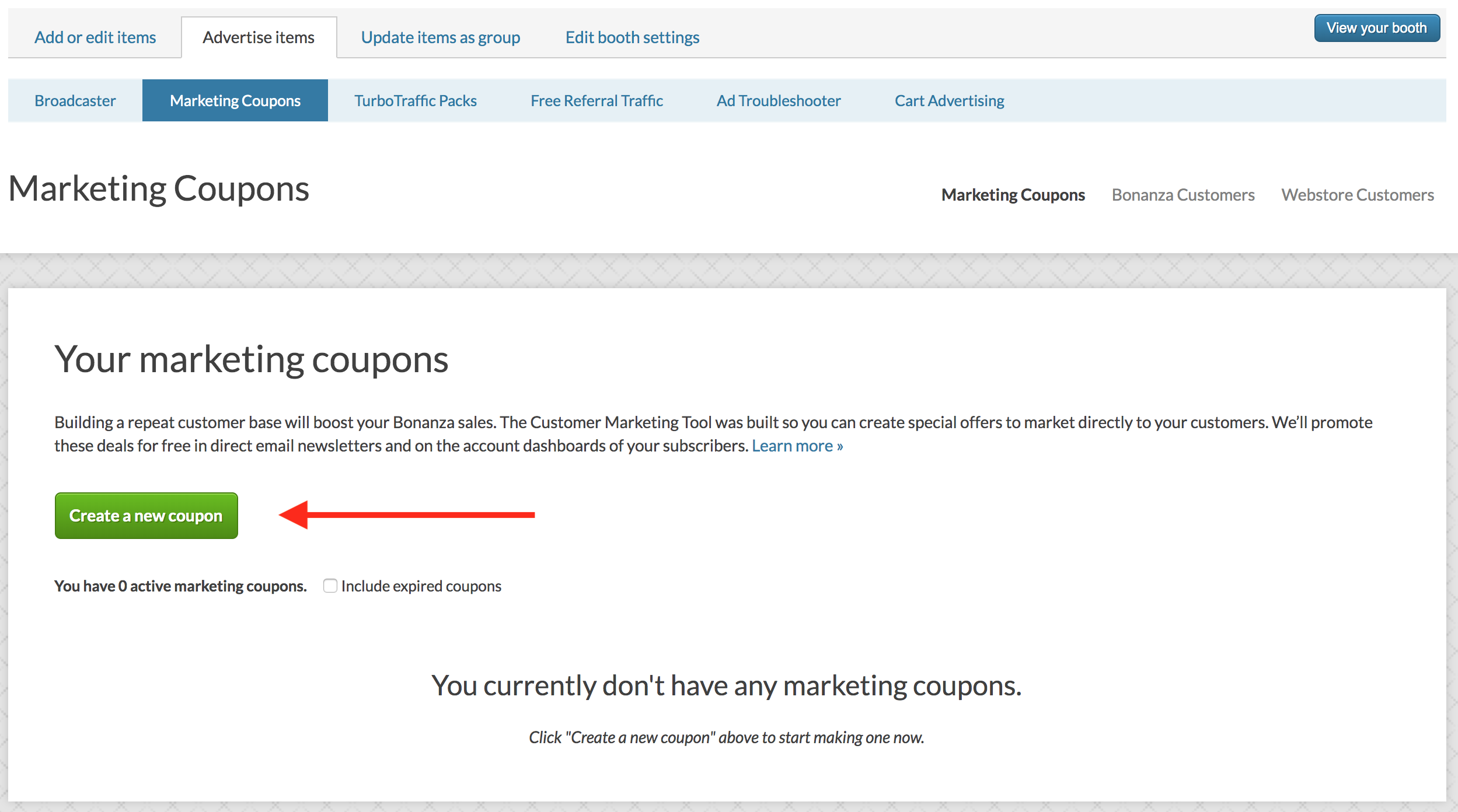Open Free Referral Traffic section
Image resolution: width=1458 pixels, height=812 pixels.
tap(597, 100)
